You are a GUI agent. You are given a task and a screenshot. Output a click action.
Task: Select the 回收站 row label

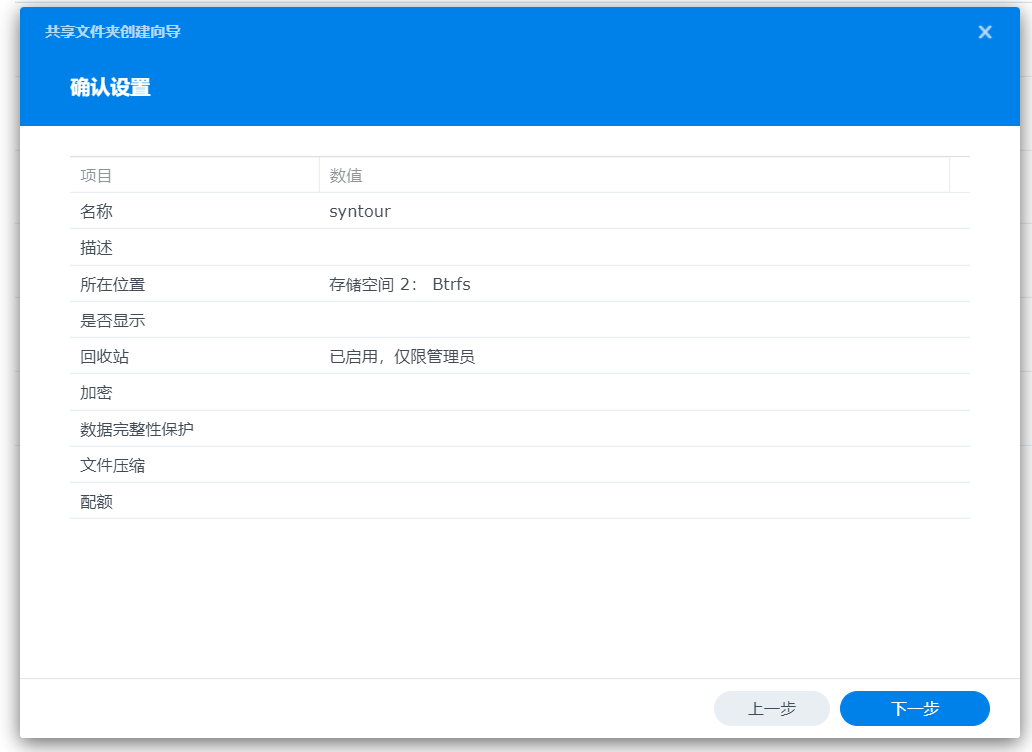point(105,357)
